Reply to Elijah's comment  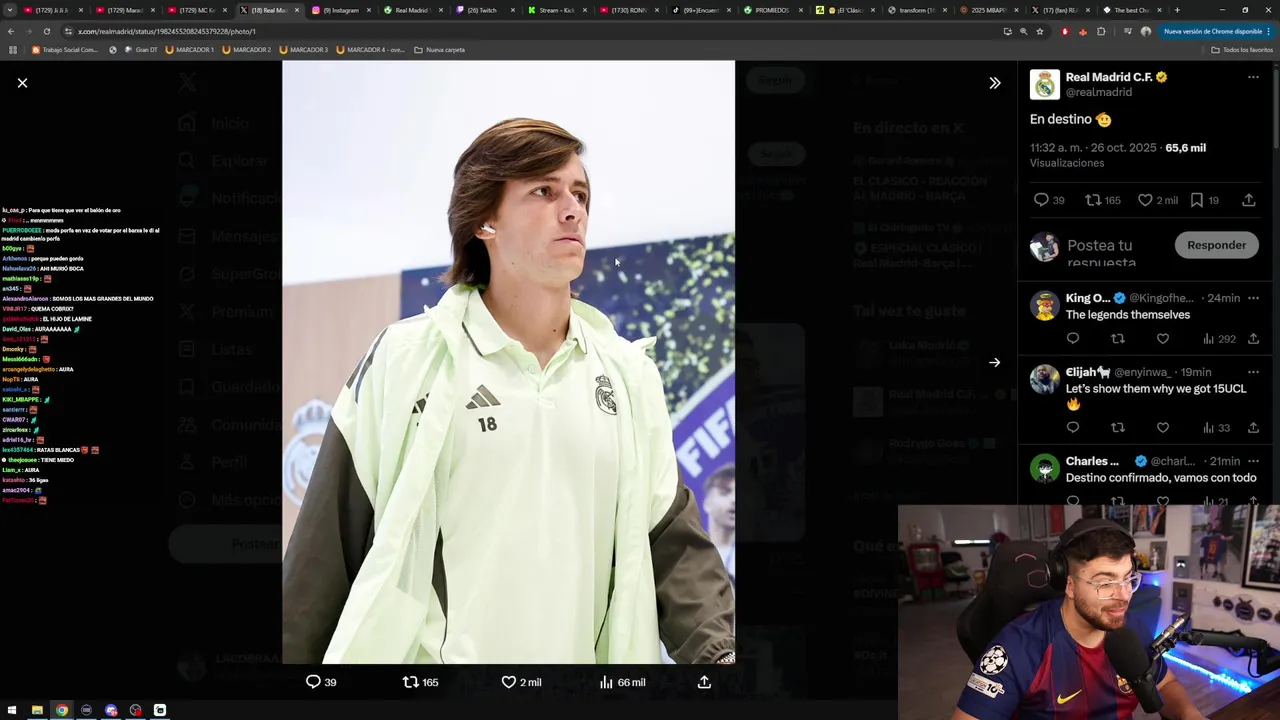click(x=1073, y=428)
